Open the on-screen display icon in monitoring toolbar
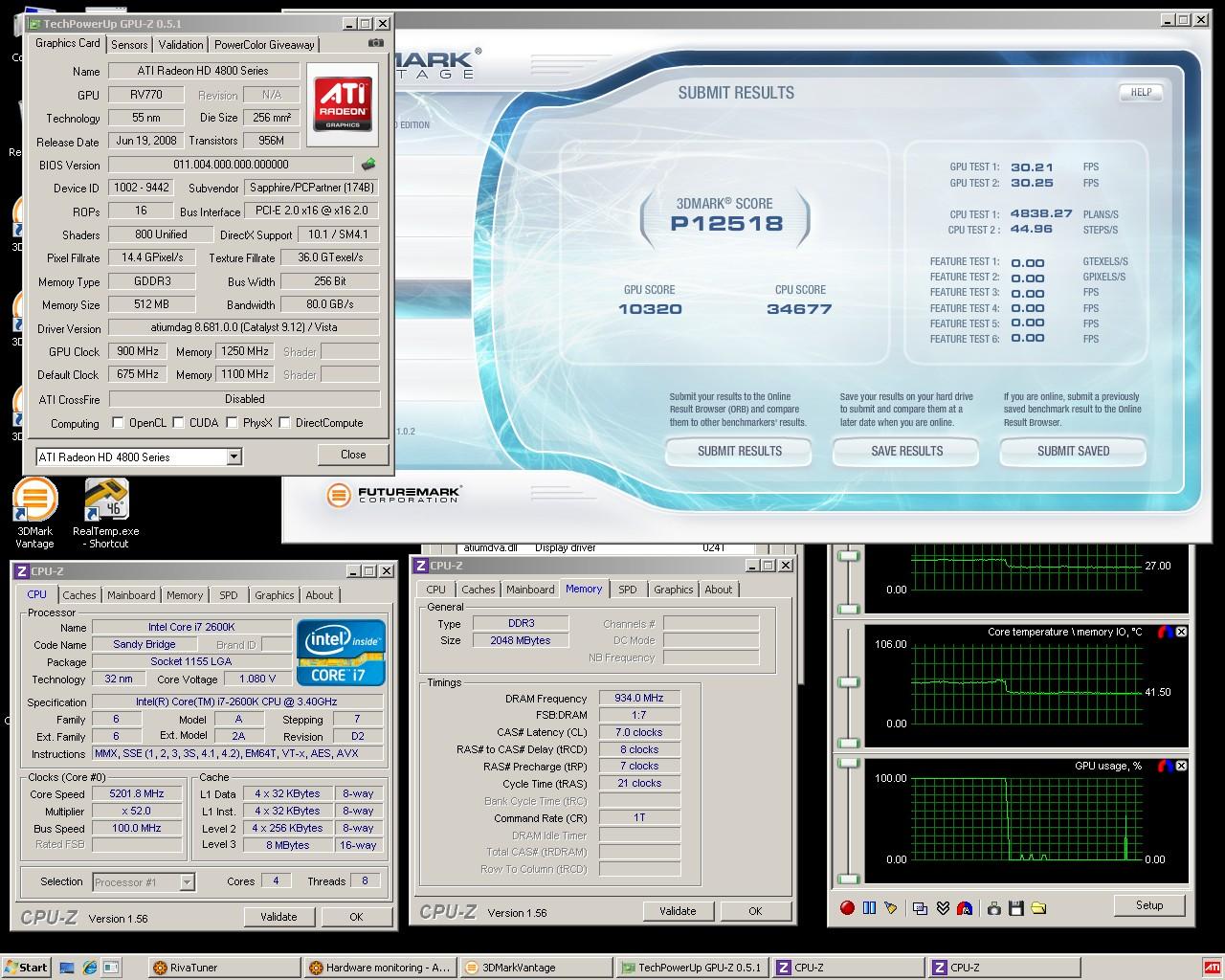The width and height of the screenshot is (1225, 980). (920, 907)
